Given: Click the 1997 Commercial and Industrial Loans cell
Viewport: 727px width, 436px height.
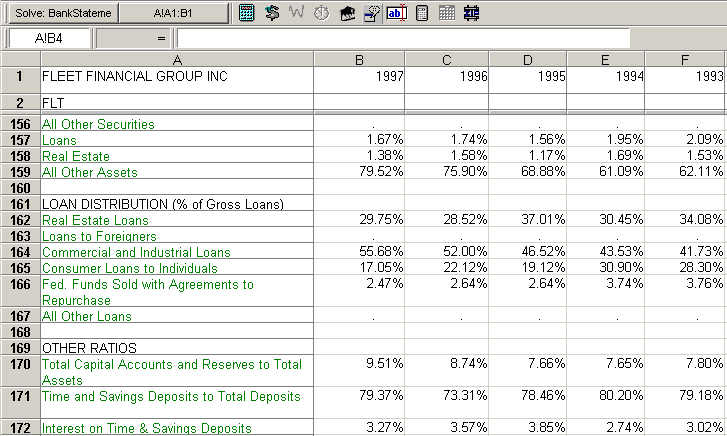Looking at the screenshot, I should coord(359,253).
